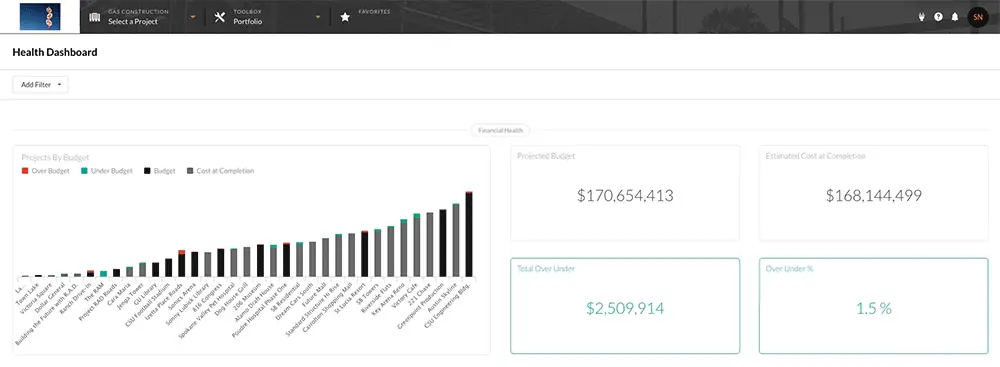
Task: Click the Greenpoint Production bar
Action: click(x=443, y=243)
